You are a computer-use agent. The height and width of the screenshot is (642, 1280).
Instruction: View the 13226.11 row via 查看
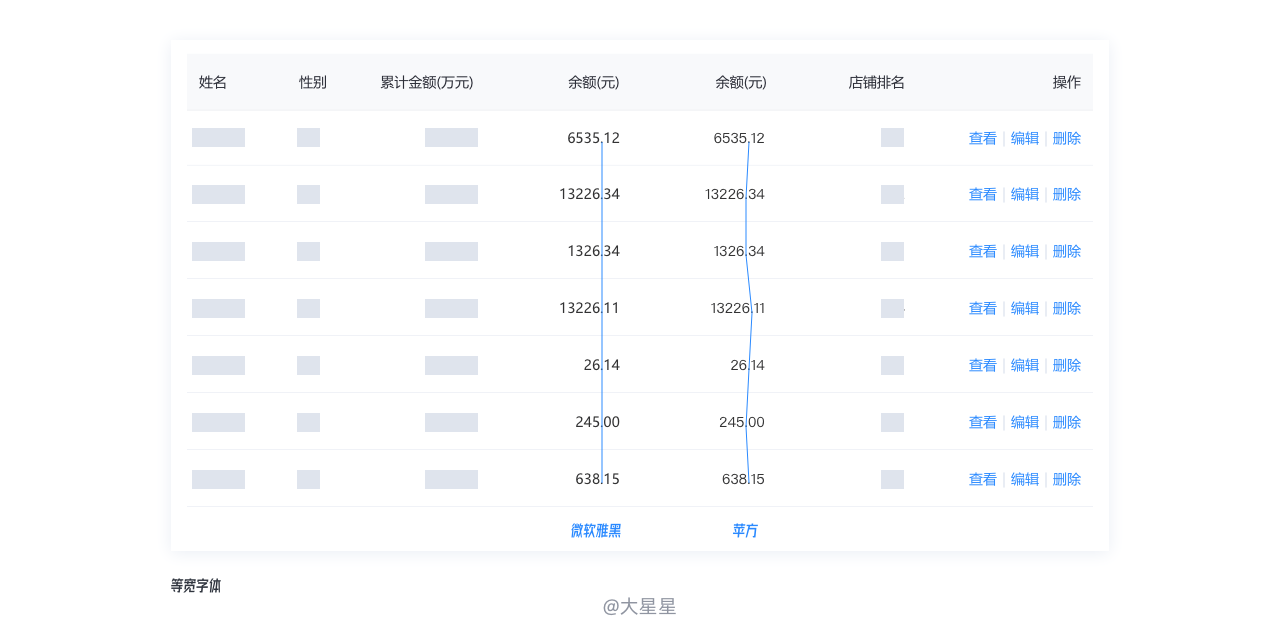tap(982, 308)
